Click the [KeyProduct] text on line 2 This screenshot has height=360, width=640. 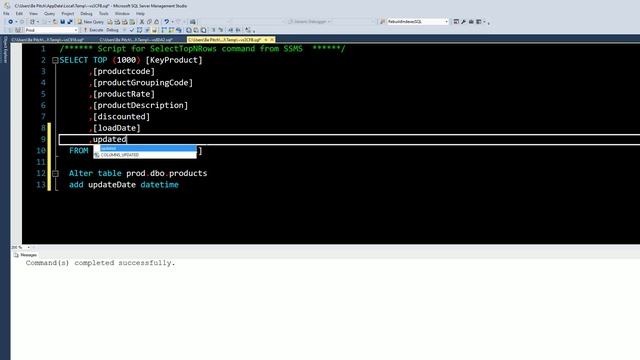click(174, 60)
